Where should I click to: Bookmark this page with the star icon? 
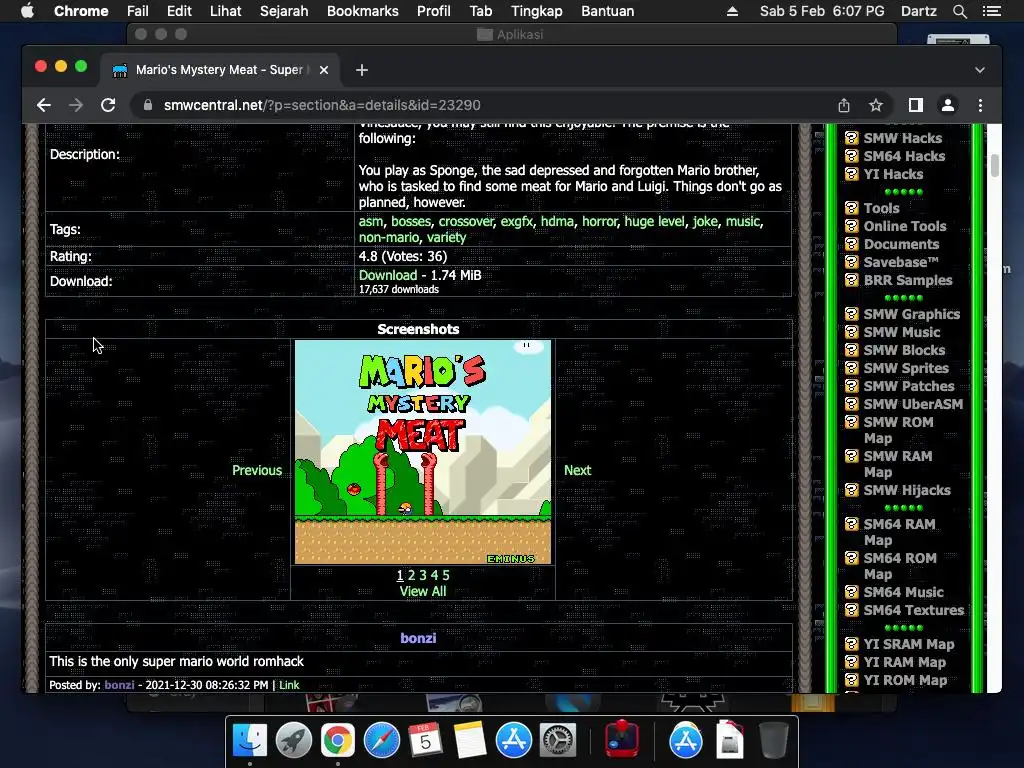pyautogui.click(x=876, y=105)
